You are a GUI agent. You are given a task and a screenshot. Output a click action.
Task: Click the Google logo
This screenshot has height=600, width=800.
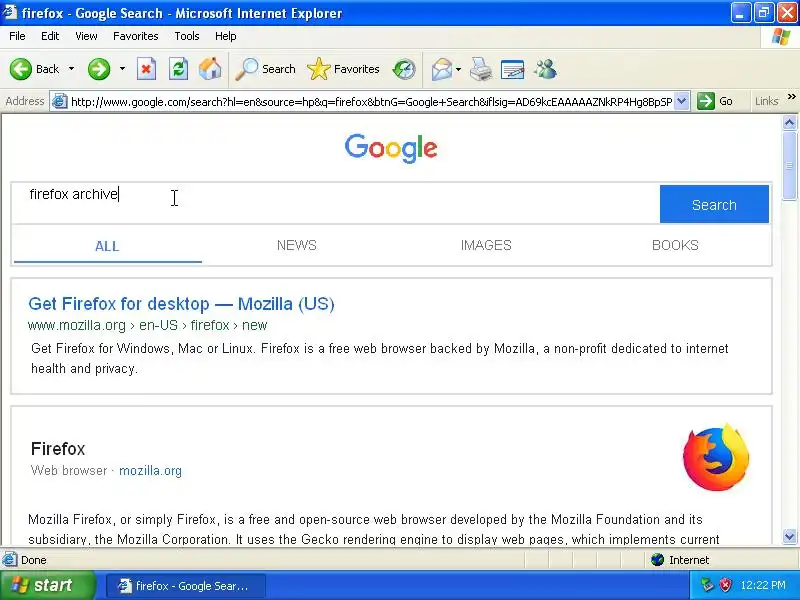click(x=391, y=148)
